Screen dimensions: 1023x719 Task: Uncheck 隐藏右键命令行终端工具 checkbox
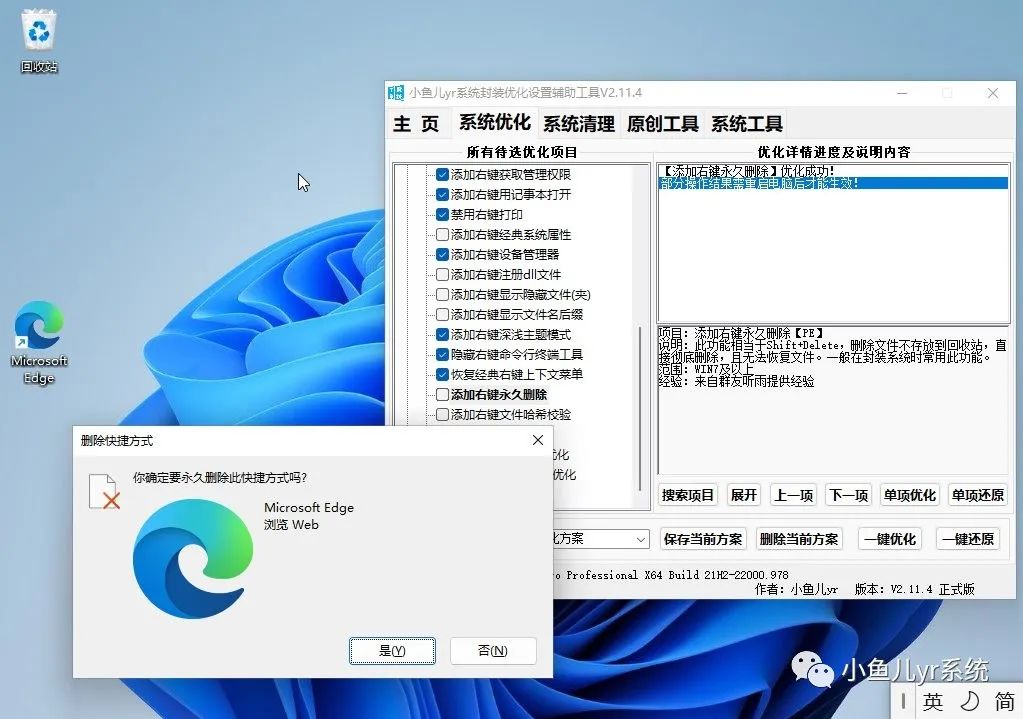442,354
